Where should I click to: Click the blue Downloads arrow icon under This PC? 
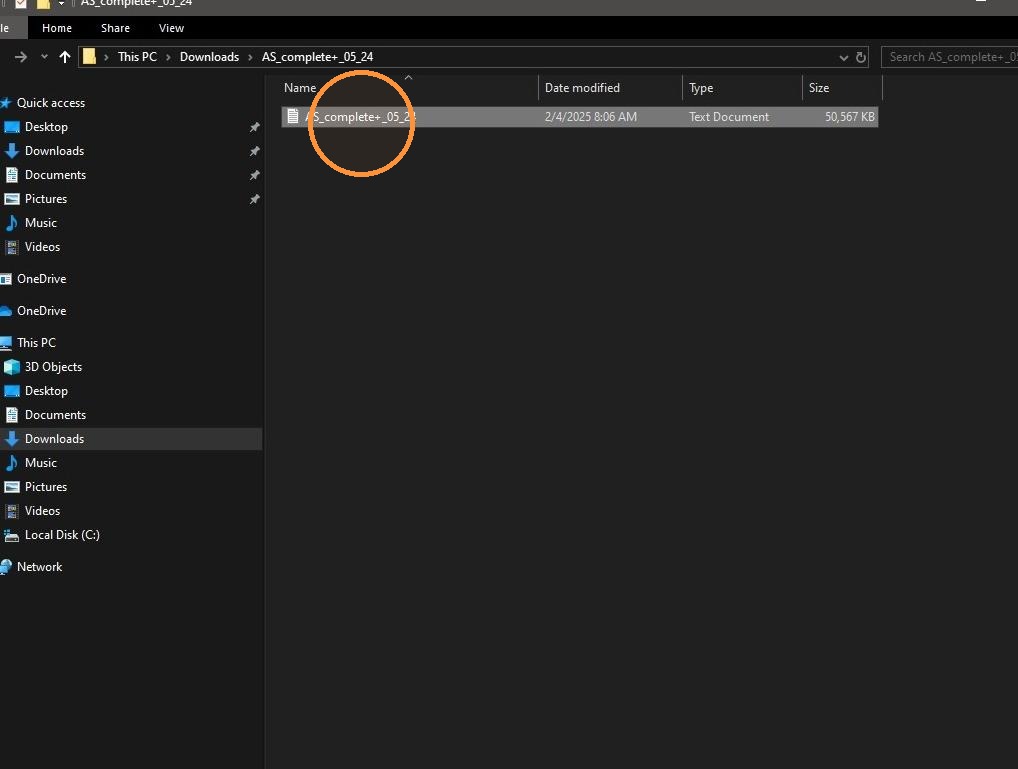coord(11,439)
